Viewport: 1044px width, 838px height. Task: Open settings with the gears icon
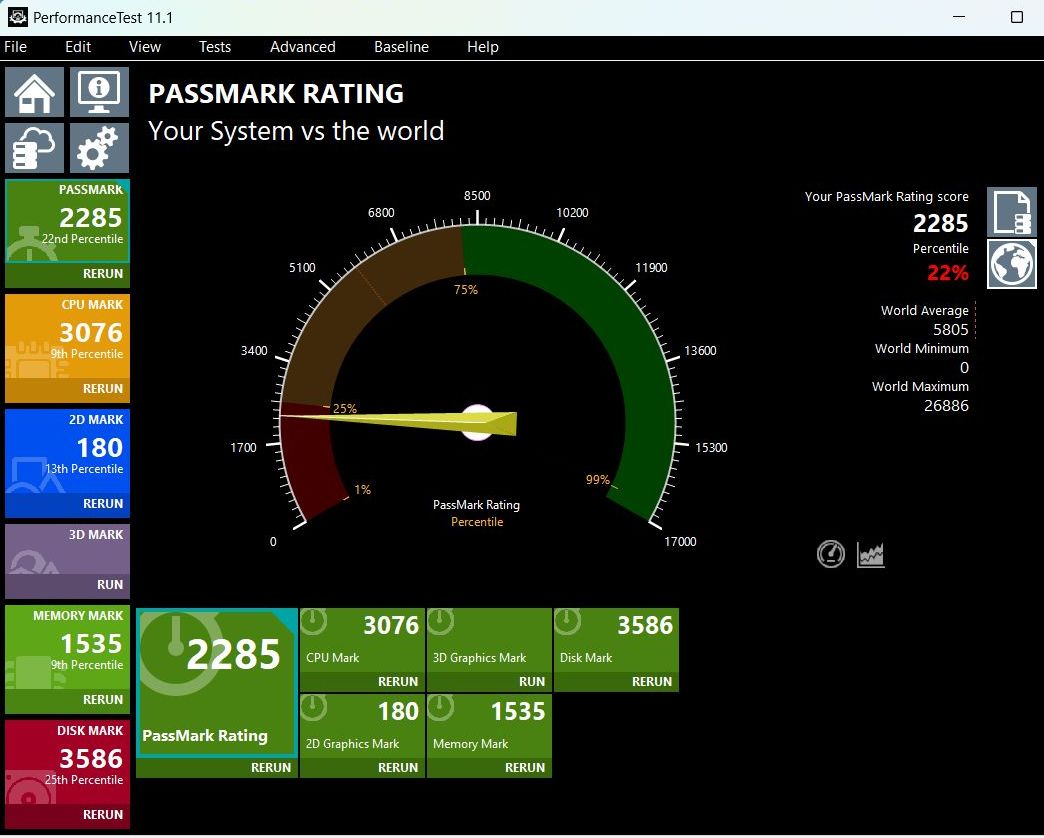[99, 148]
